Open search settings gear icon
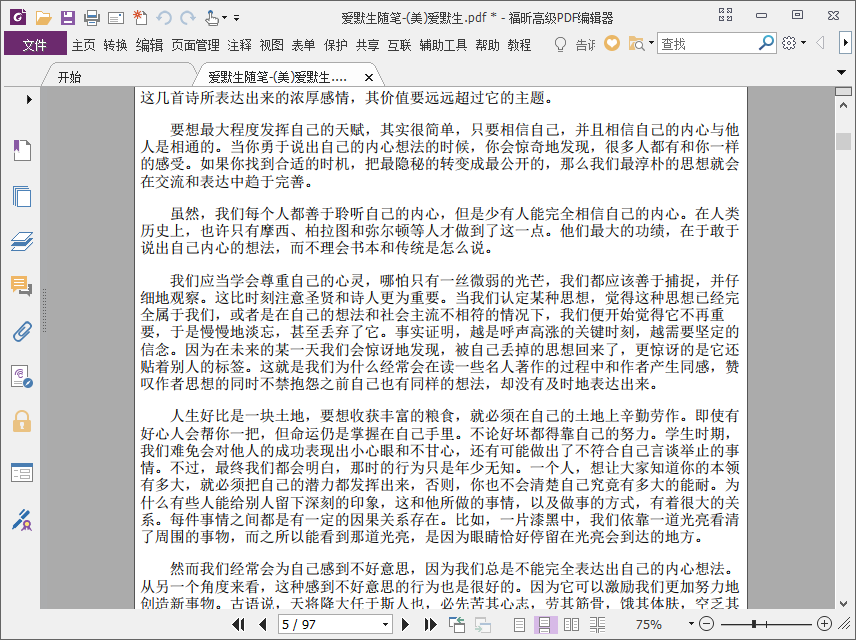Viewport: 856px width, 640px height. point(789,43)
